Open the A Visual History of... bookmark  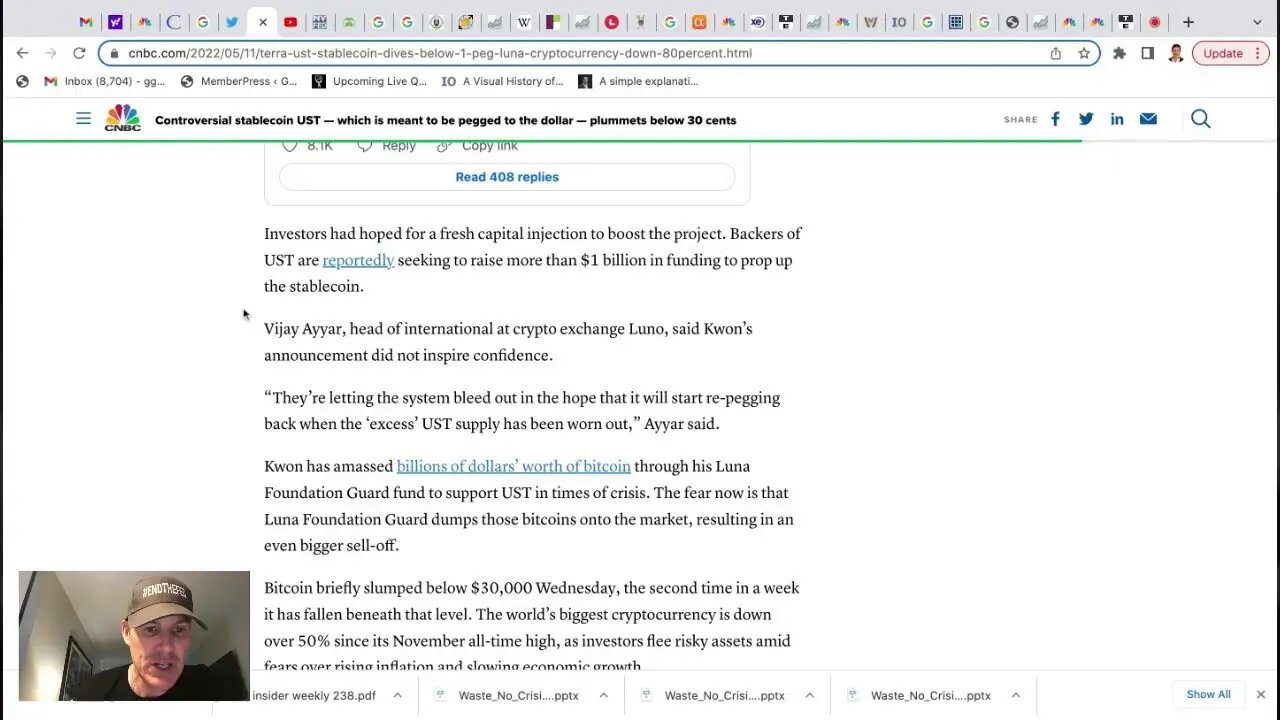click(502, 81)
